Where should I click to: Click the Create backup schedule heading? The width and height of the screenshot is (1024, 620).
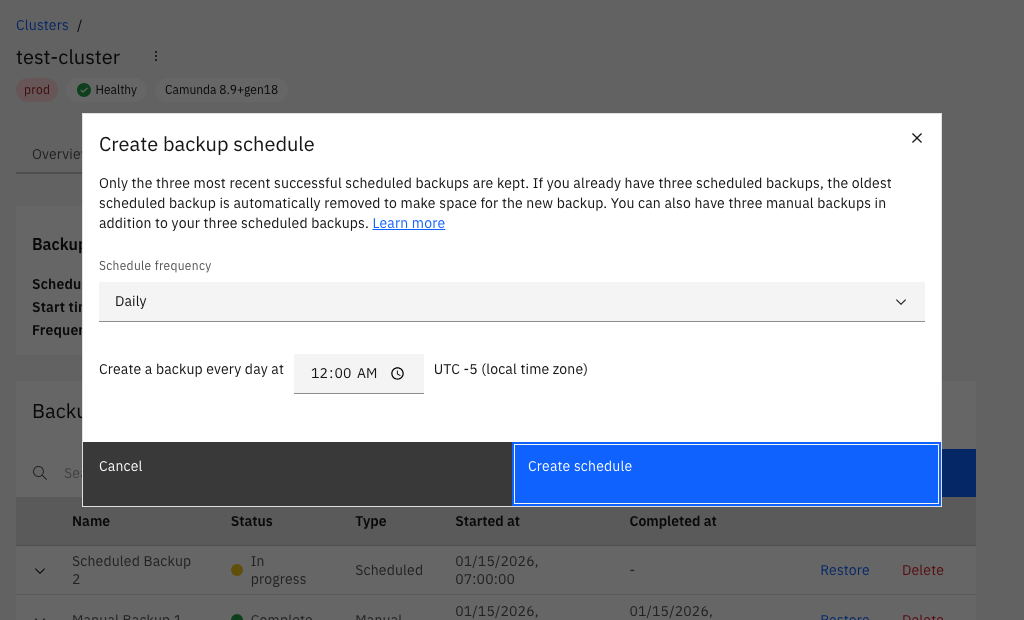[206, 144]
